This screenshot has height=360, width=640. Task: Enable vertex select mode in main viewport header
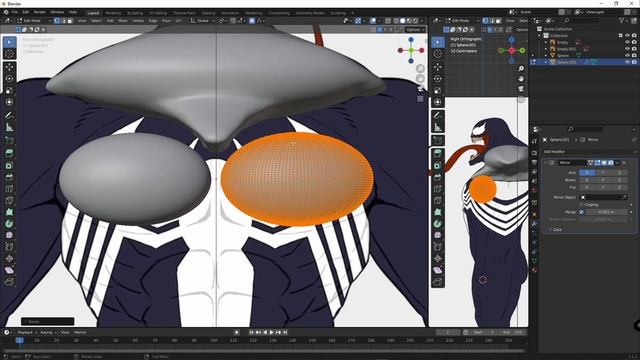pyautogui.click(x=57, y=20)
